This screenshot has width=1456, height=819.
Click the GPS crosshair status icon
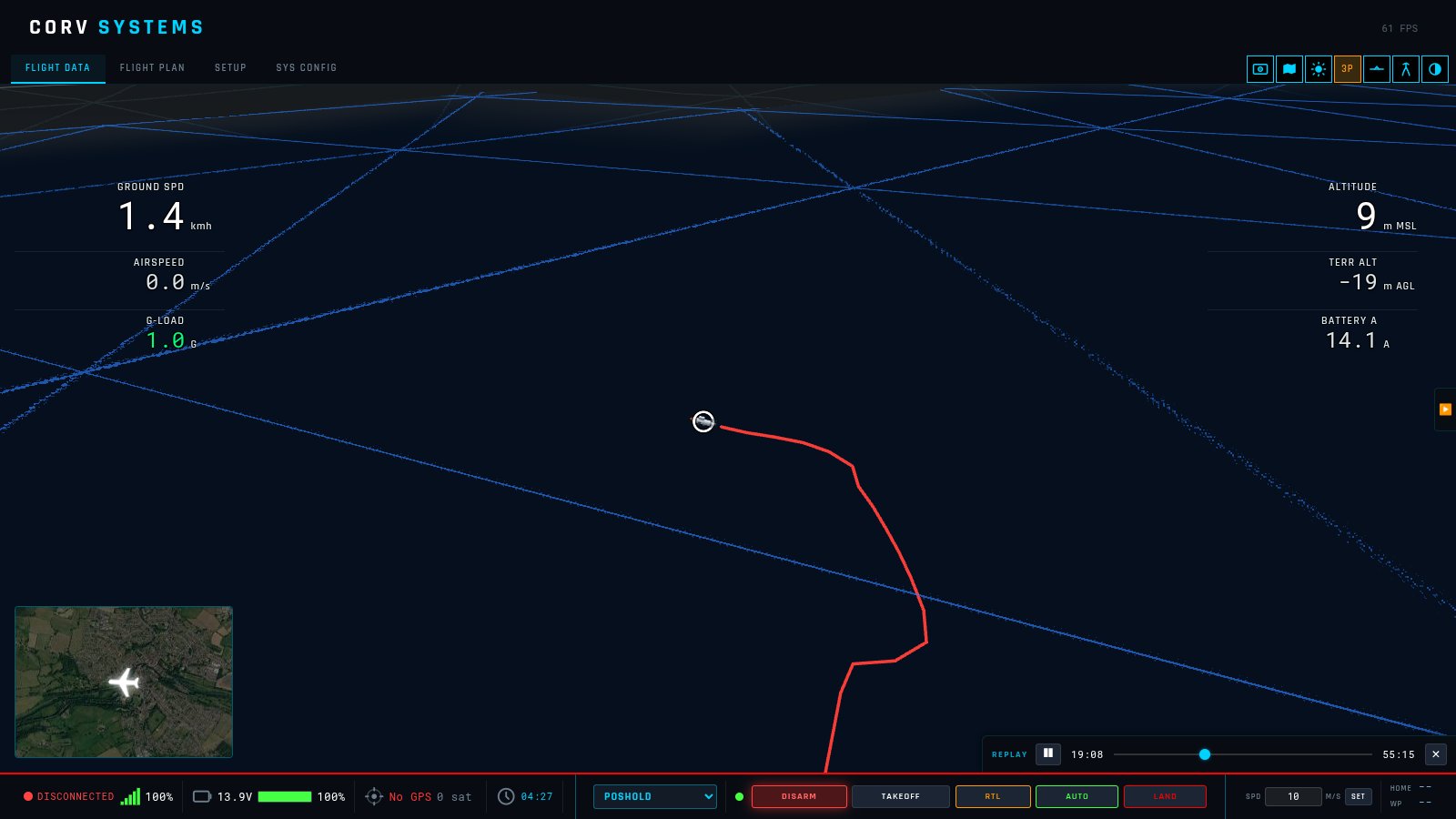[374, 796]
